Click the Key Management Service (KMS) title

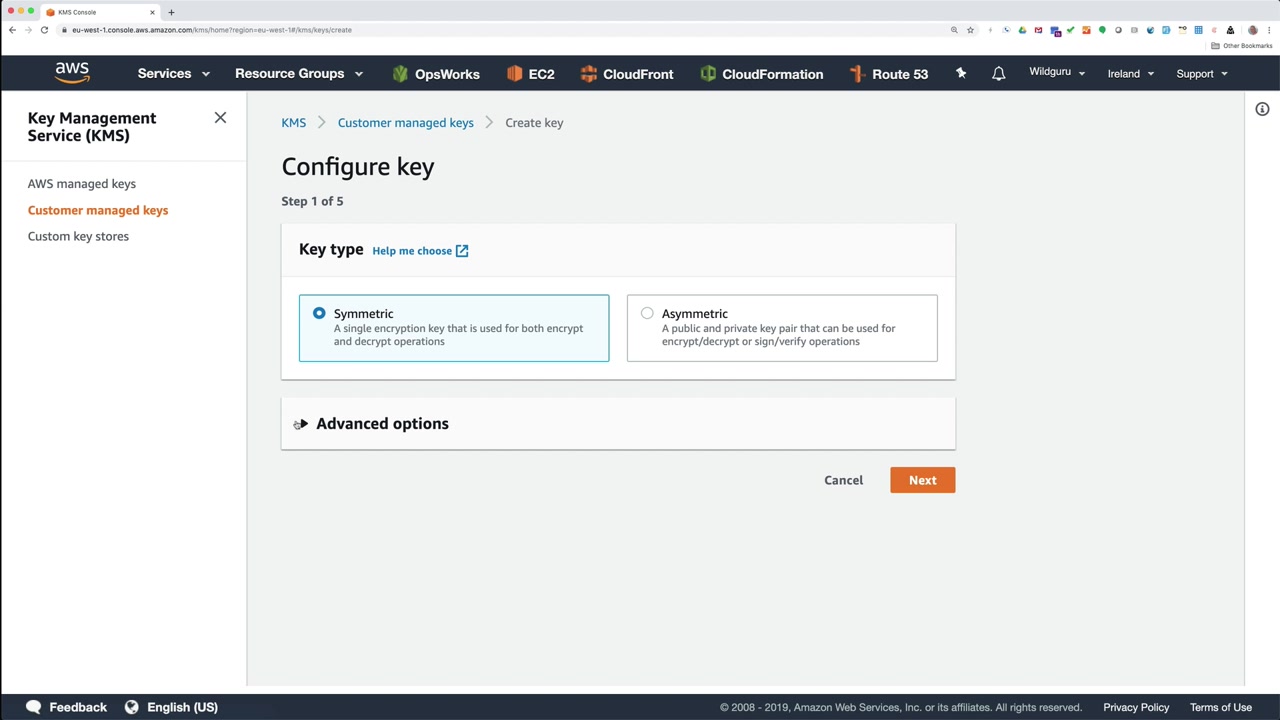click(92, 127)
